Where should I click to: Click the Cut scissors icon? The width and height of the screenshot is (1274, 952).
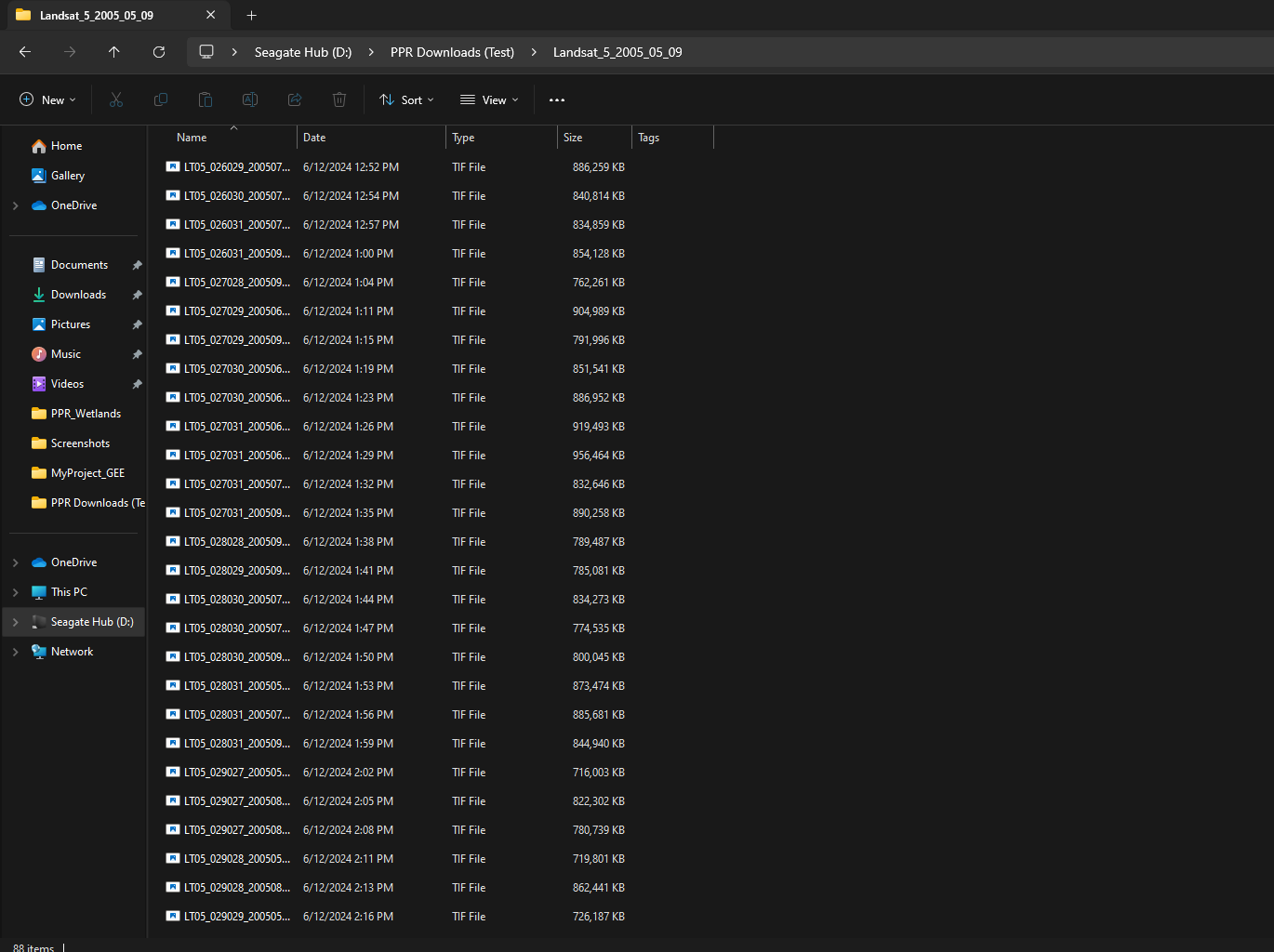coord(116,99)
